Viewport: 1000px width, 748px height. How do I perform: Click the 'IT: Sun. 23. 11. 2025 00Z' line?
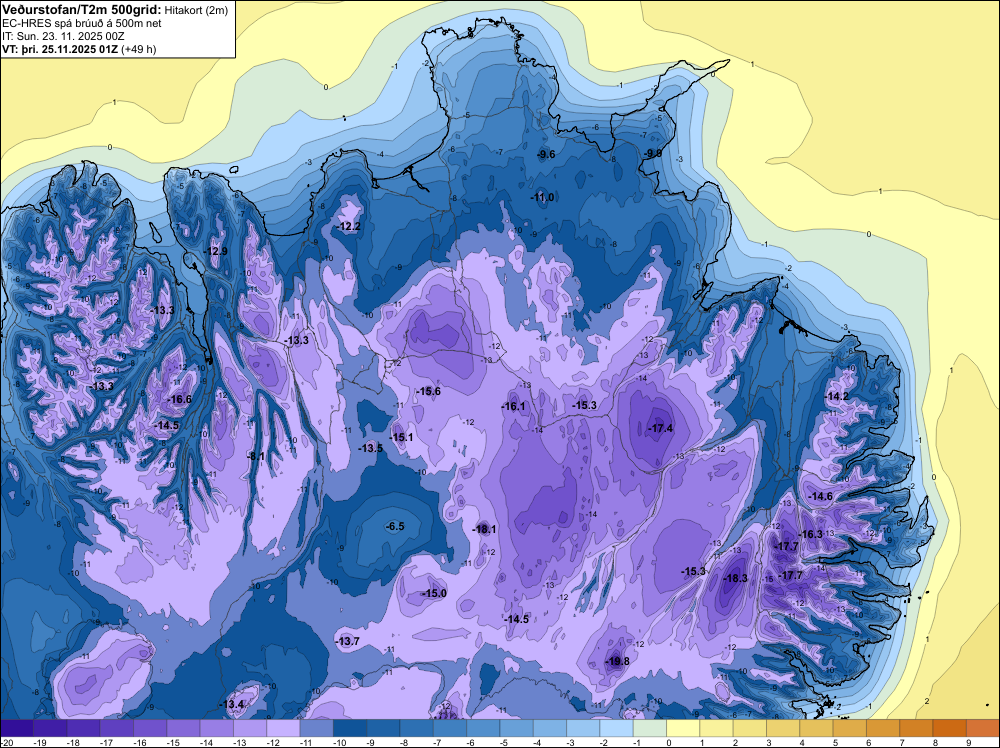click(63, 36)
